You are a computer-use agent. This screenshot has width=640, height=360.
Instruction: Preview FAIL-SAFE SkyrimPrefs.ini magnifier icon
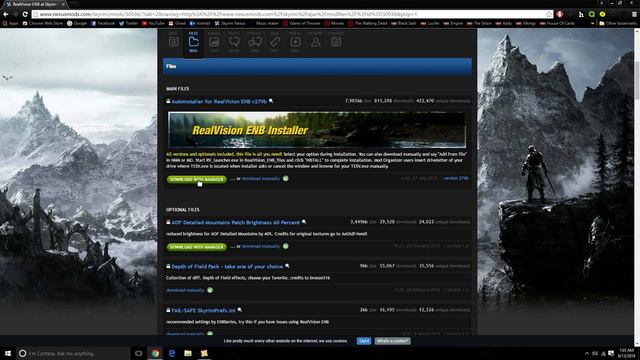(240, 310)
